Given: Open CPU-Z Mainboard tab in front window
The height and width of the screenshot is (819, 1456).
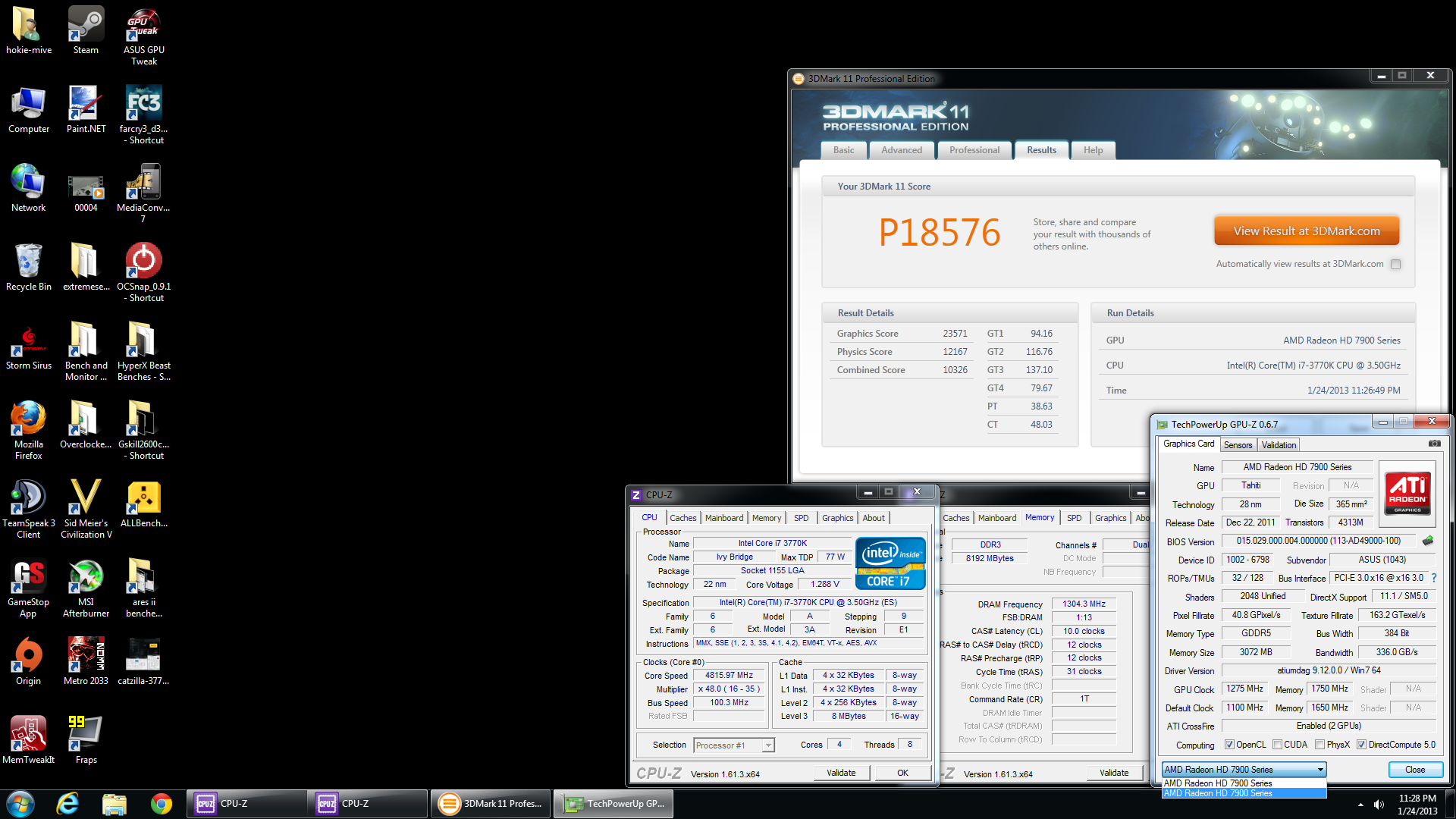Looking at the screenshot, I should point(724,518).
